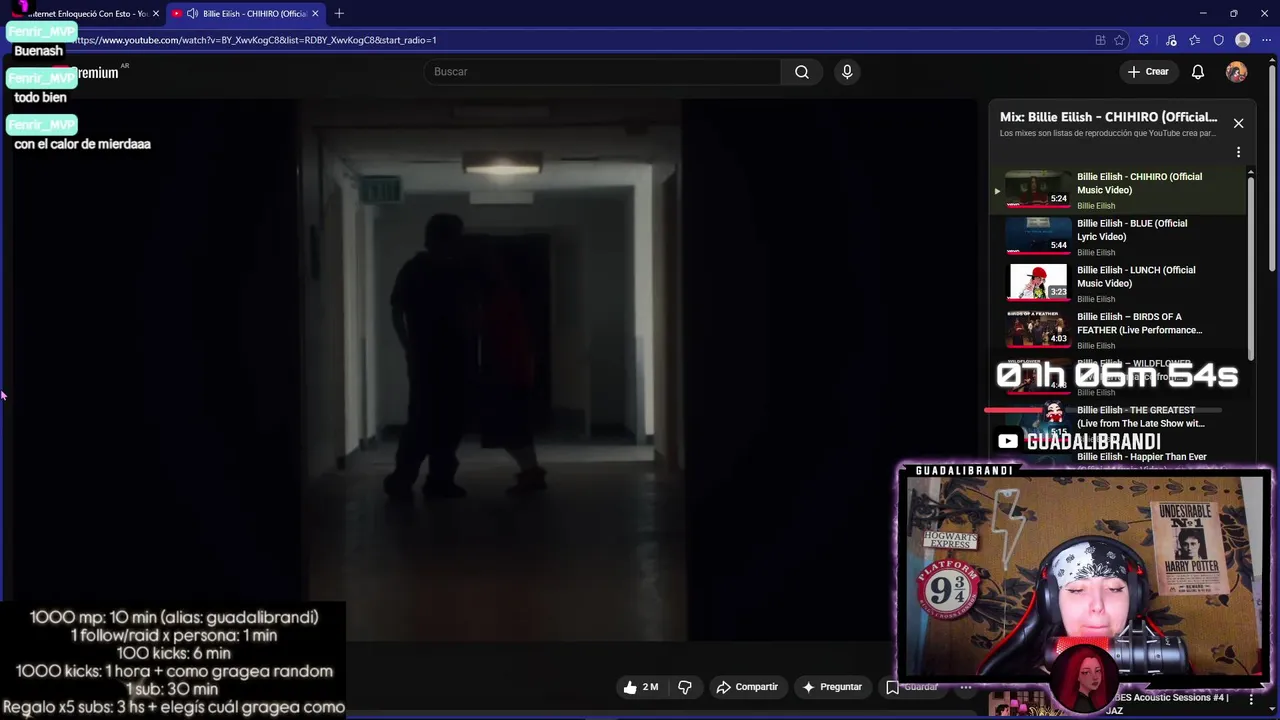Viewport: 1280px width, 720px height.
Task: Click the browser address bar URL
Action: pos(255,40)
